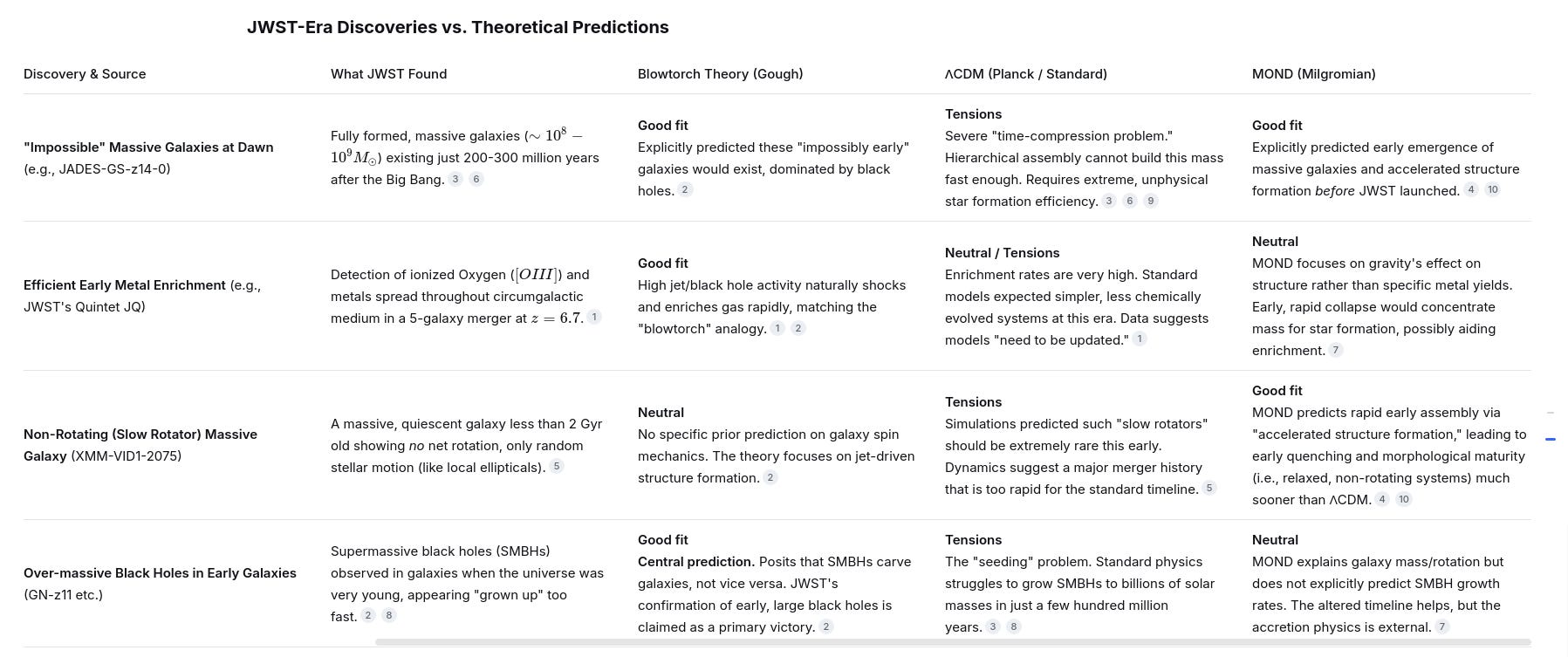The image size is (1568, 657).
Task: Click the blue position marker at right edge
Action: click(1551, 439)
